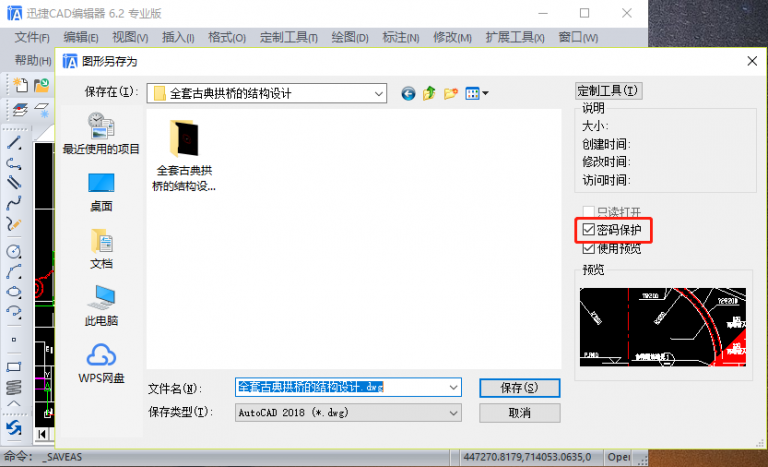Screen dimensions: 768x467
Task: Click the coordinates readout in status bar
Action: click(x=527, y=457)
